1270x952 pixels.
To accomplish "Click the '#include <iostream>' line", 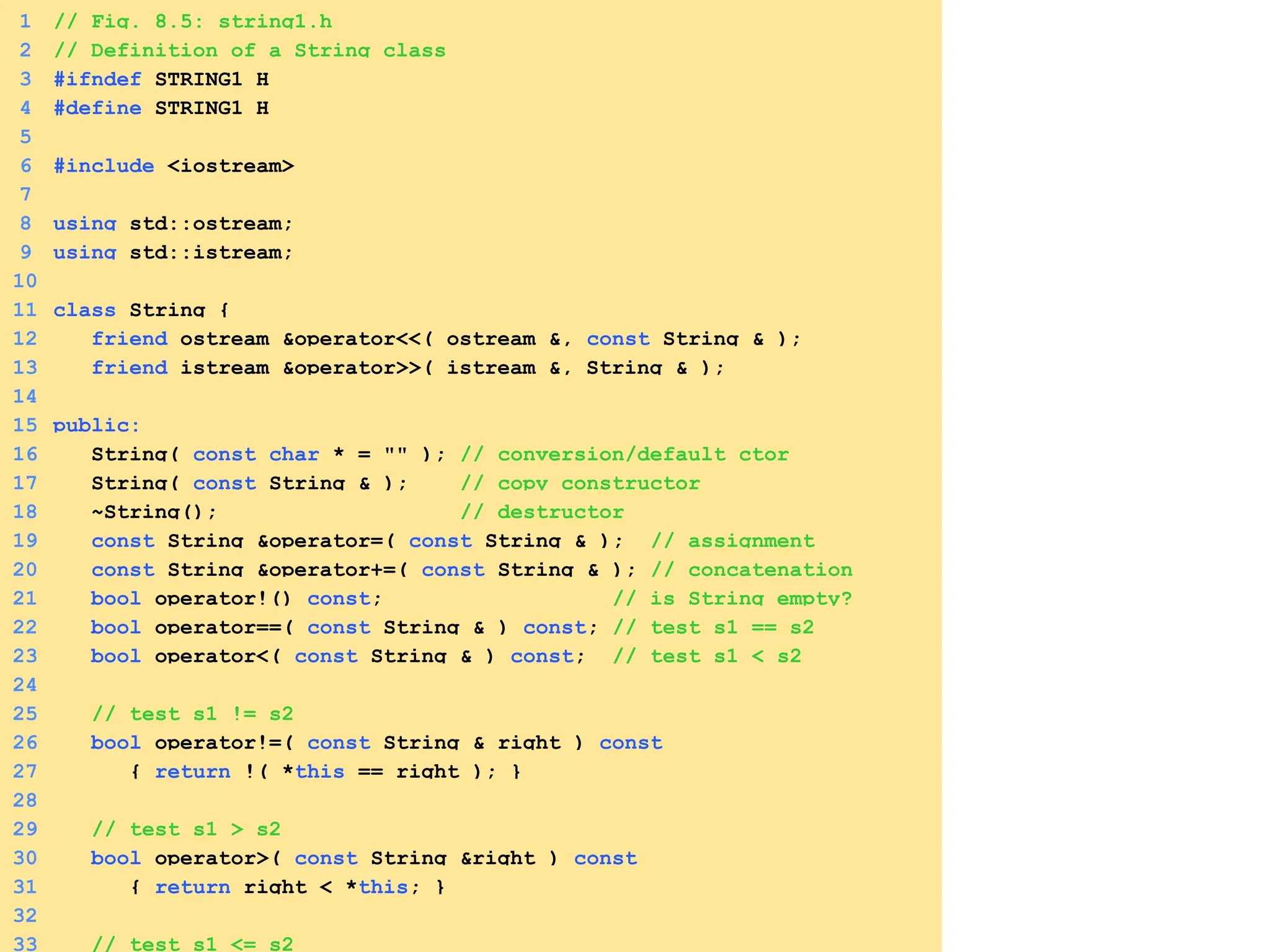I will click(174, 165).
